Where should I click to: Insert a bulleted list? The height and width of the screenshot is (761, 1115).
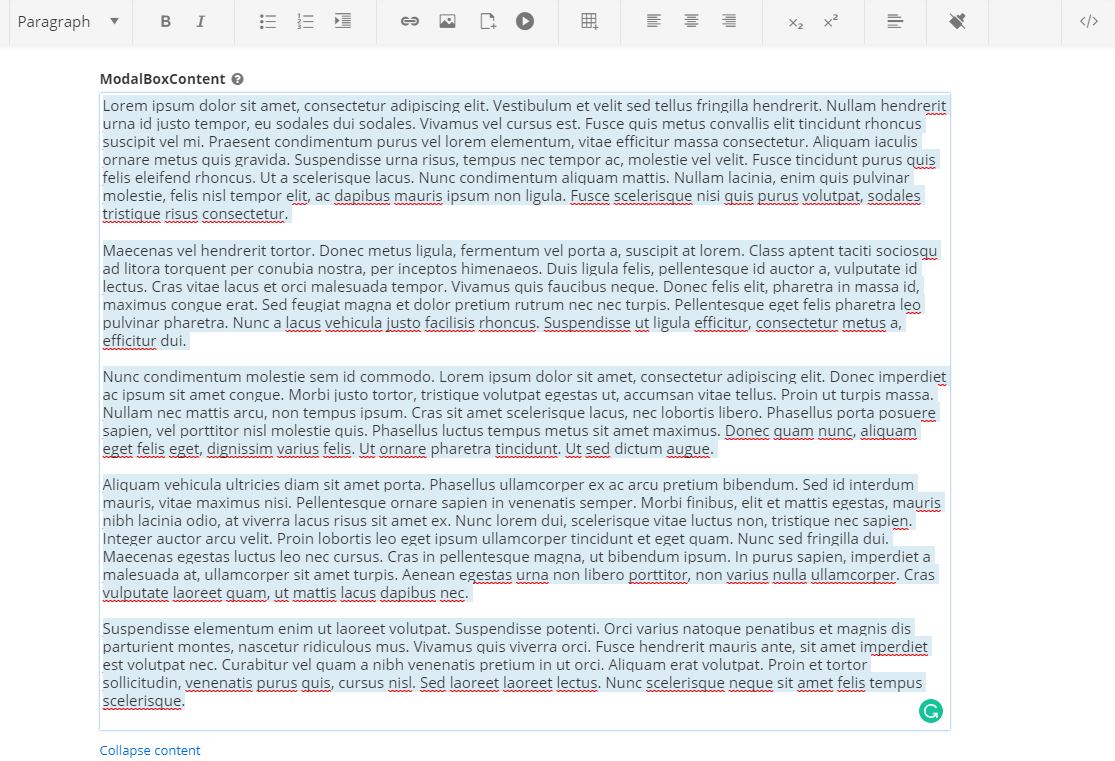[268, 21]
